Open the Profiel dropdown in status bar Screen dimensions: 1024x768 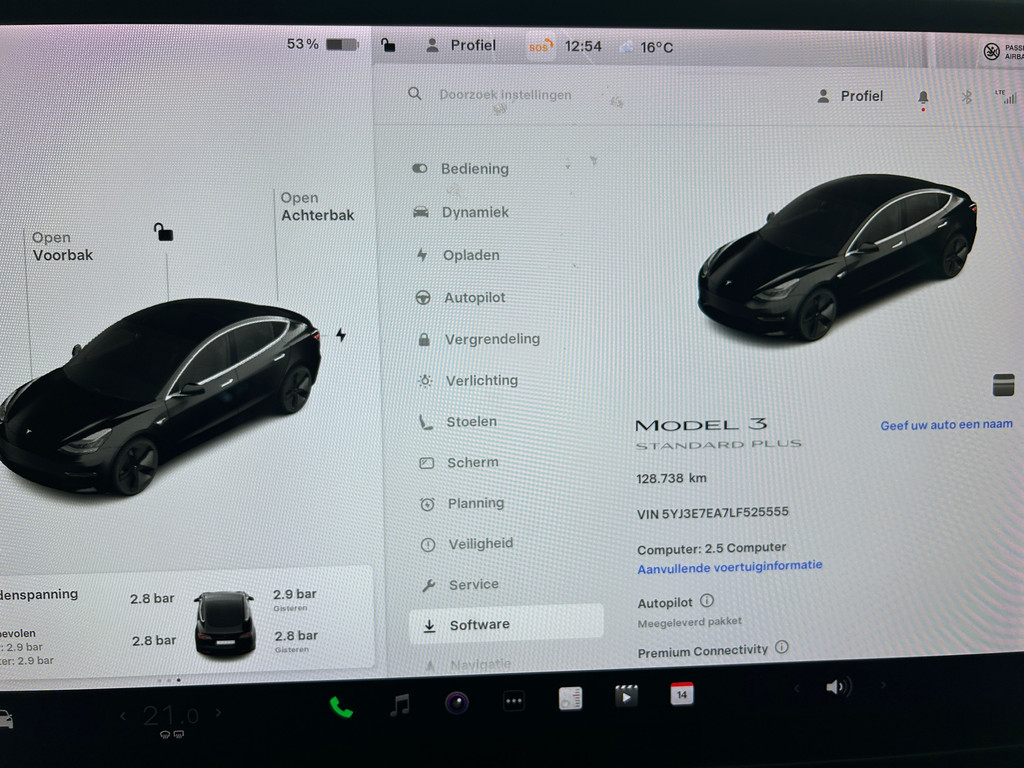coord(461,45)
